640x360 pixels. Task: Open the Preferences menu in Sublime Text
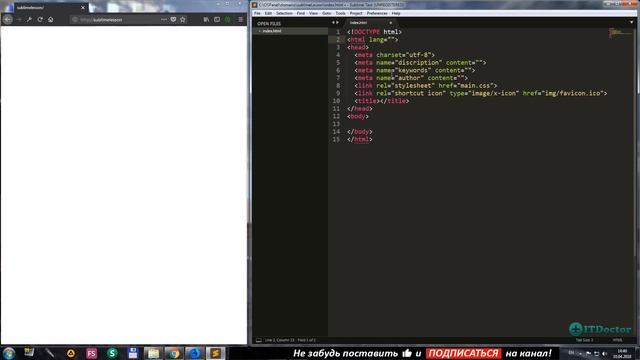point(377,13)
